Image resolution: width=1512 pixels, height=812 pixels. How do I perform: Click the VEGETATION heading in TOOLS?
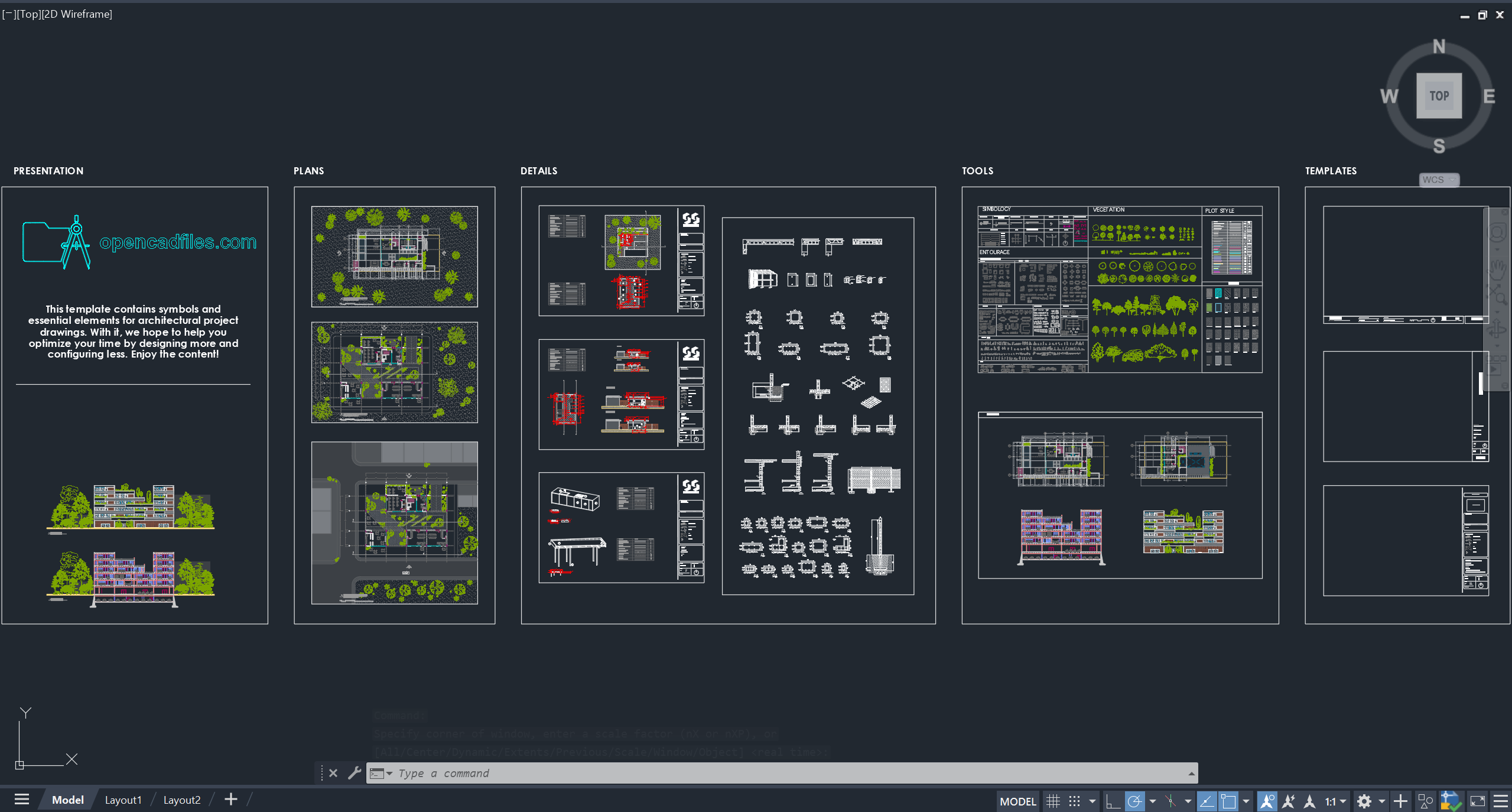point(1108,210)
